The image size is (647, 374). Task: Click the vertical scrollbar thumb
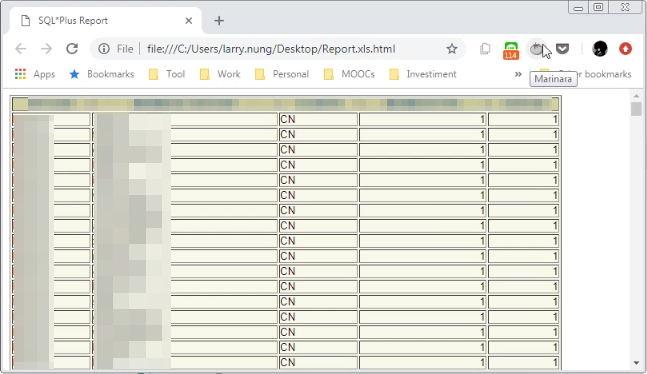636,109
